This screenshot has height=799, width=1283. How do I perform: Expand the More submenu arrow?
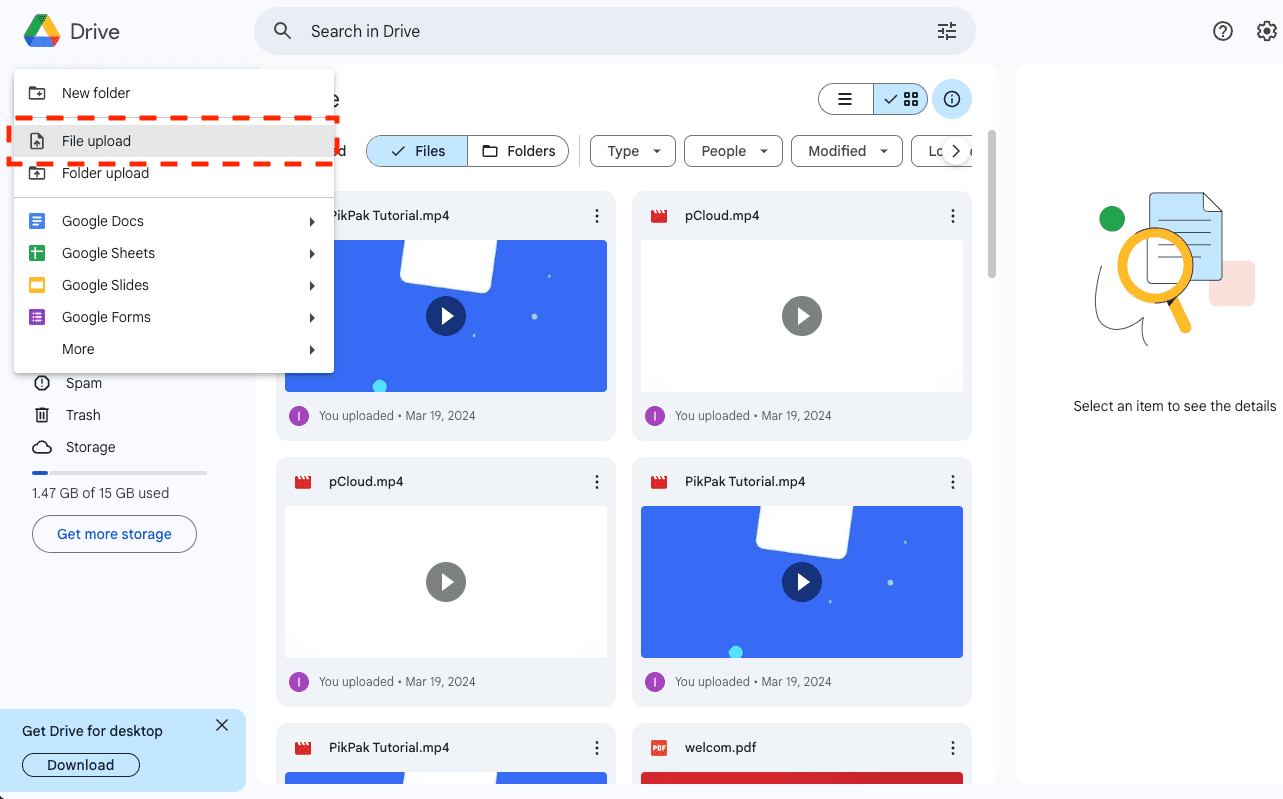(x=312, y=350)
